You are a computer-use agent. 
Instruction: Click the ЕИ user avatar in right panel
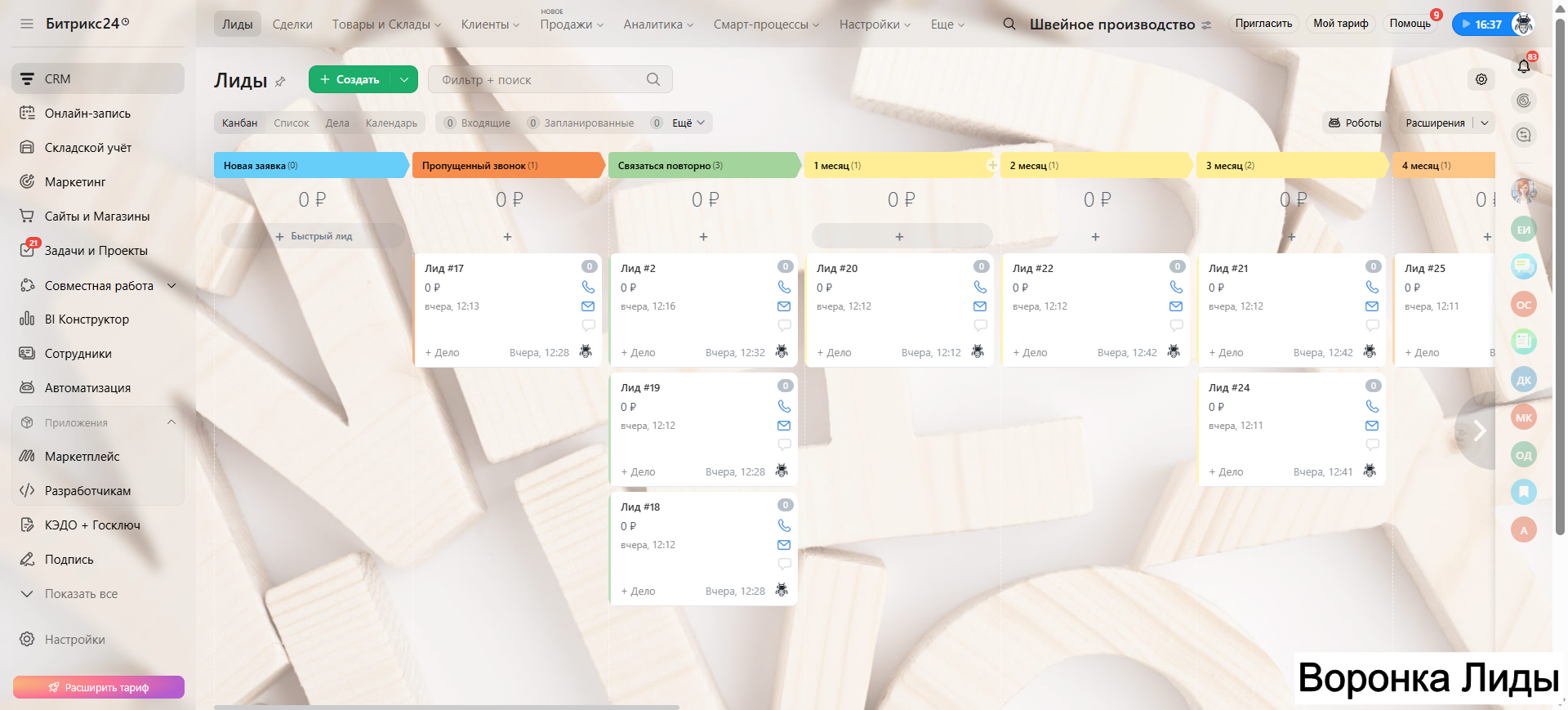(x=1524, y=230)
